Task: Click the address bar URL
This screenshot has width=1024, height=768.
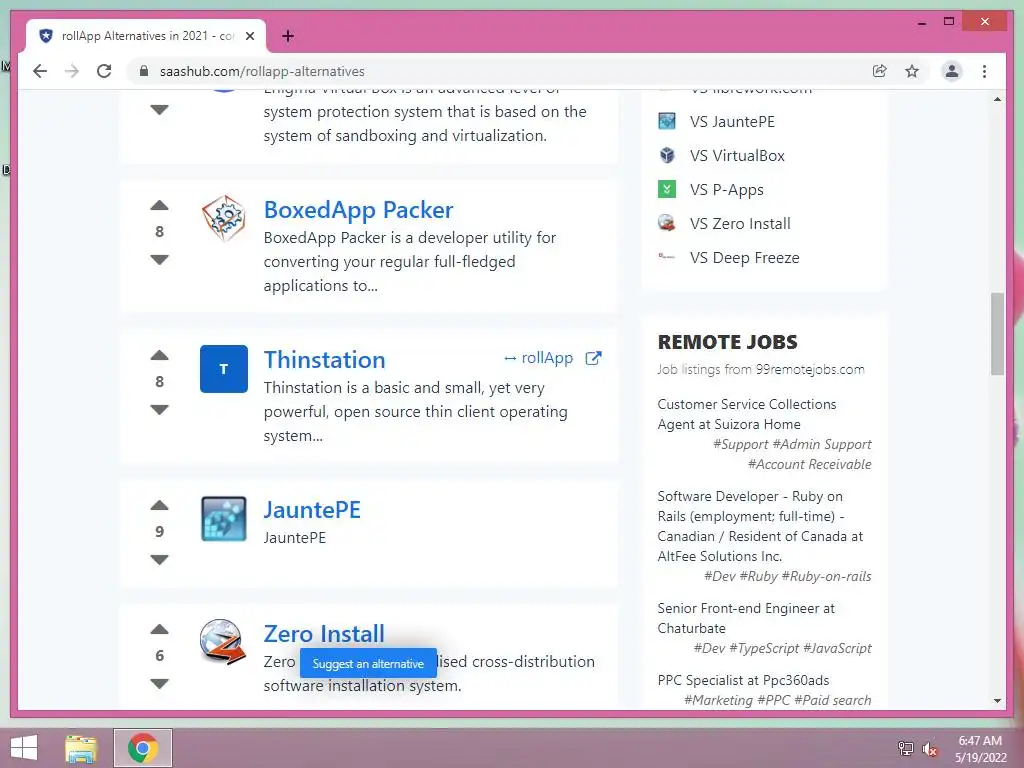Action: tap(262, 71)
